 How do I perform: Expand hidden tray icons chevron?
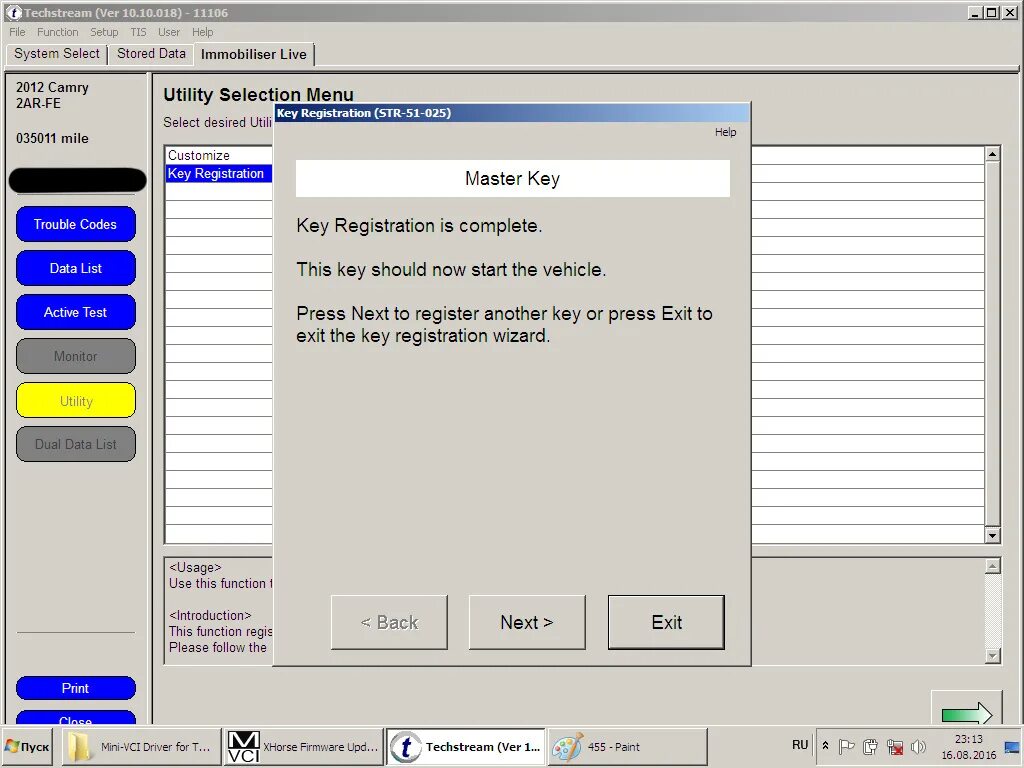[825, 746]
